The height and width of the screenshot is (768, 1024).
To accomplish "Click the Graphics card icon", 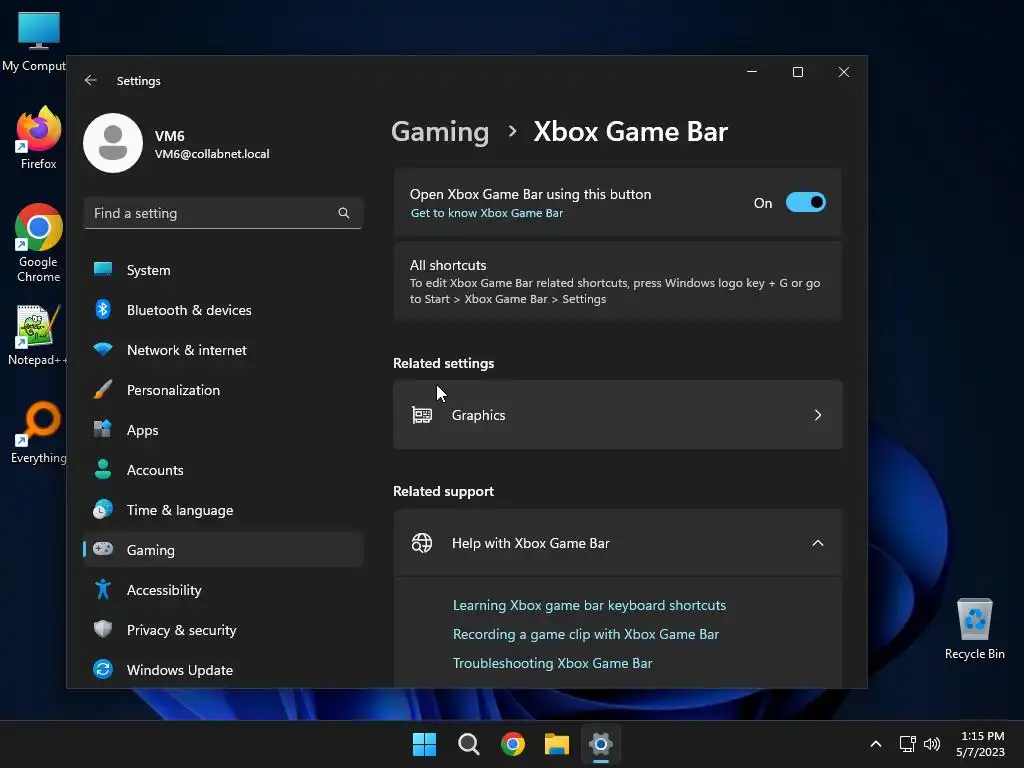I will (422, 415).
